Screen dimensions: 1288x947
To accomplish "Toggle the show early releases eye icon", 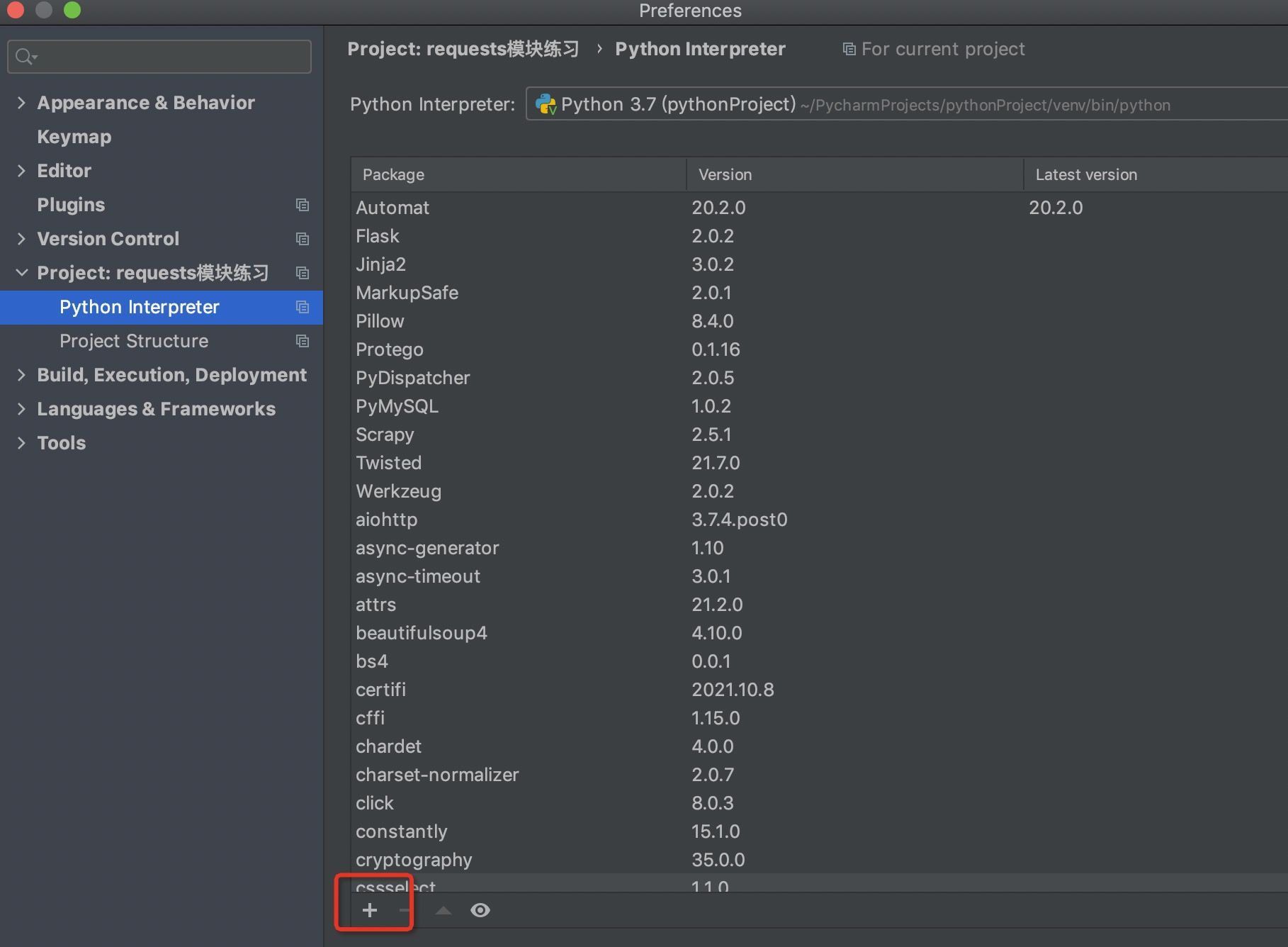I will click(480, 910).
